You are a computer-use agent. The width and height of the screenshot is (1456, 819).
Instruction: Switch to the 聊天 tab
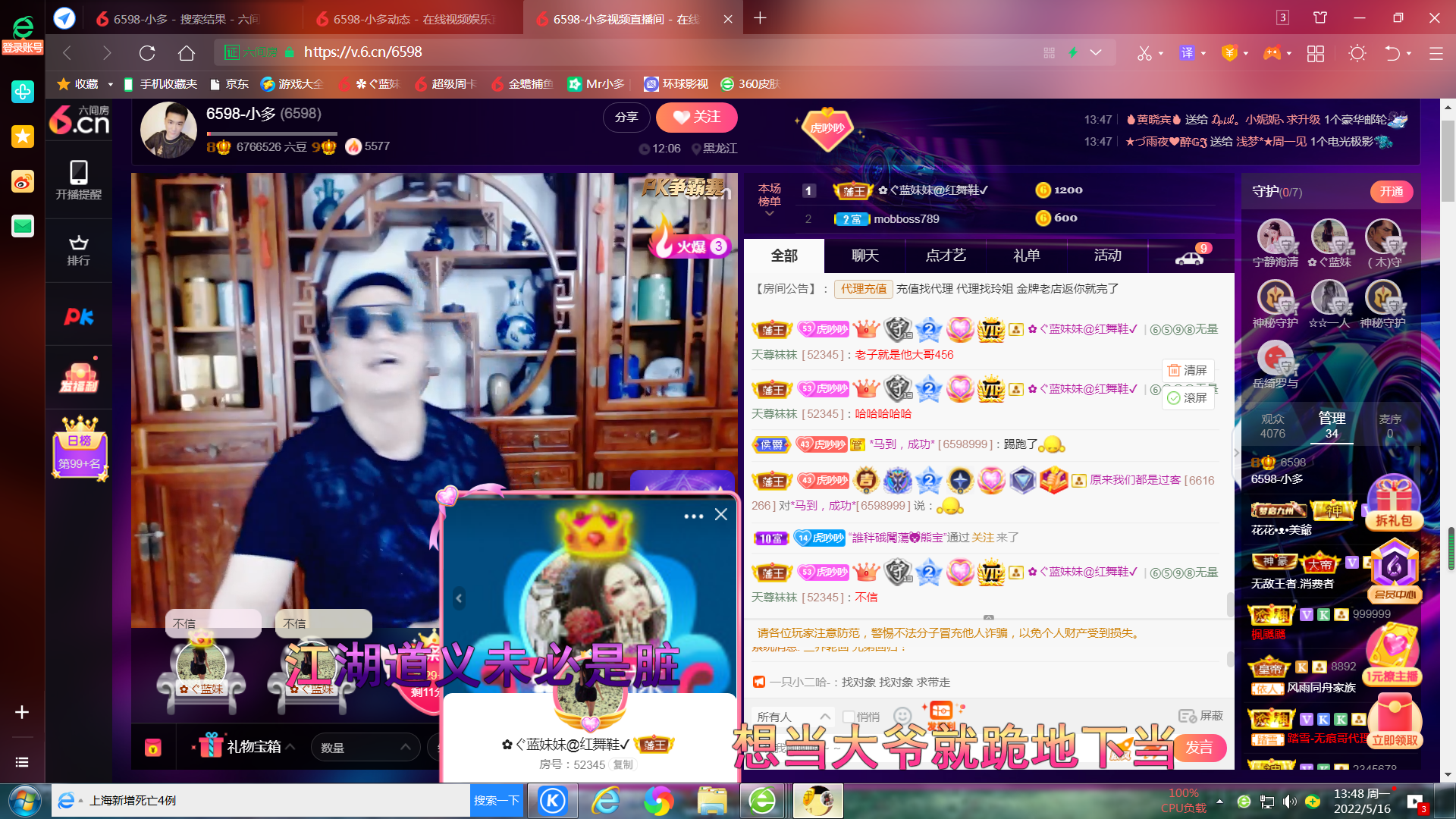(865, 256)
